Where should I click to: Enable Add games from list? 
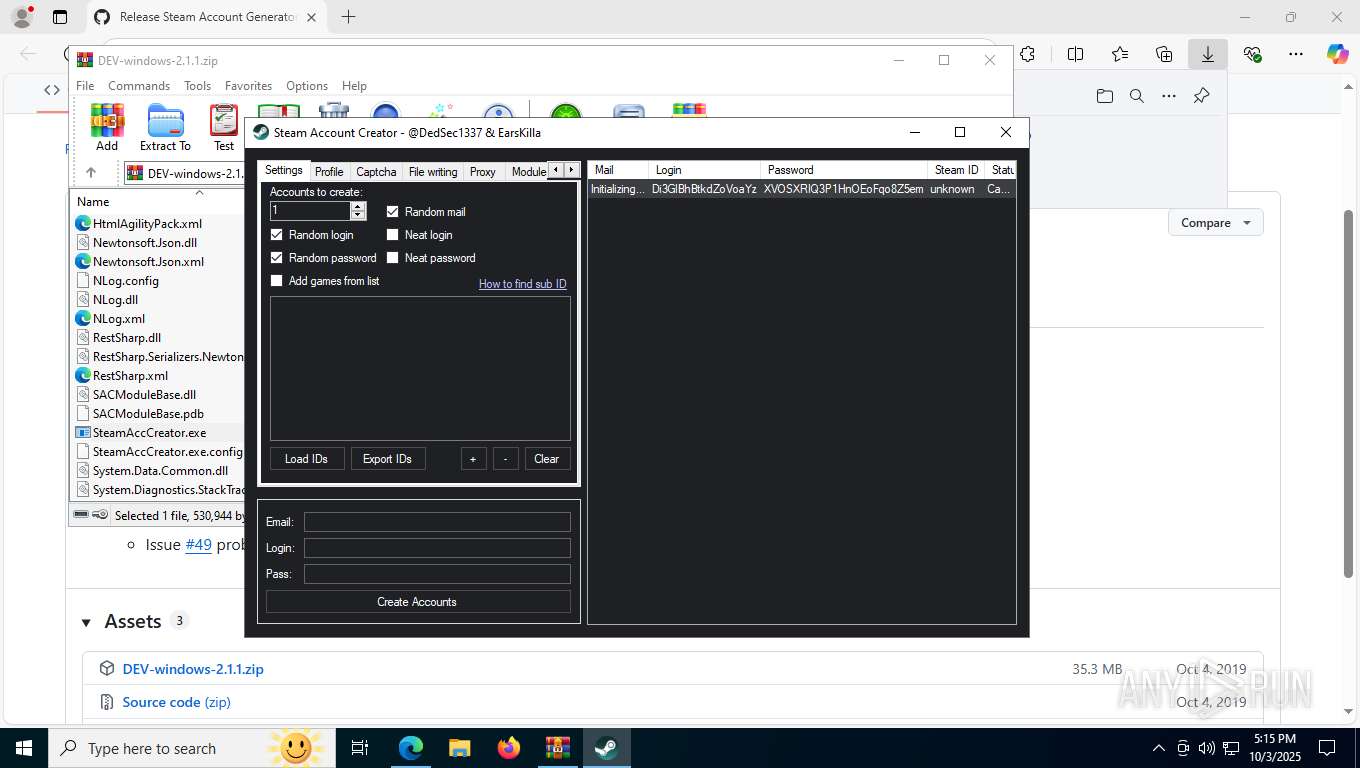(x=277, y=281)
